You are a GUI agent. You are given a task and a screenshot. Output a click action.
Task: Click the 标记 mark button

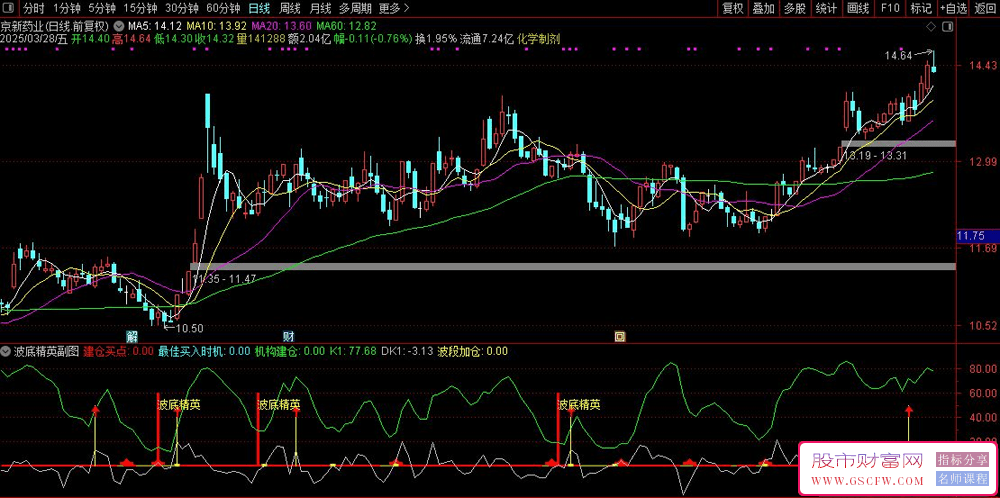[x=921, y=8]
